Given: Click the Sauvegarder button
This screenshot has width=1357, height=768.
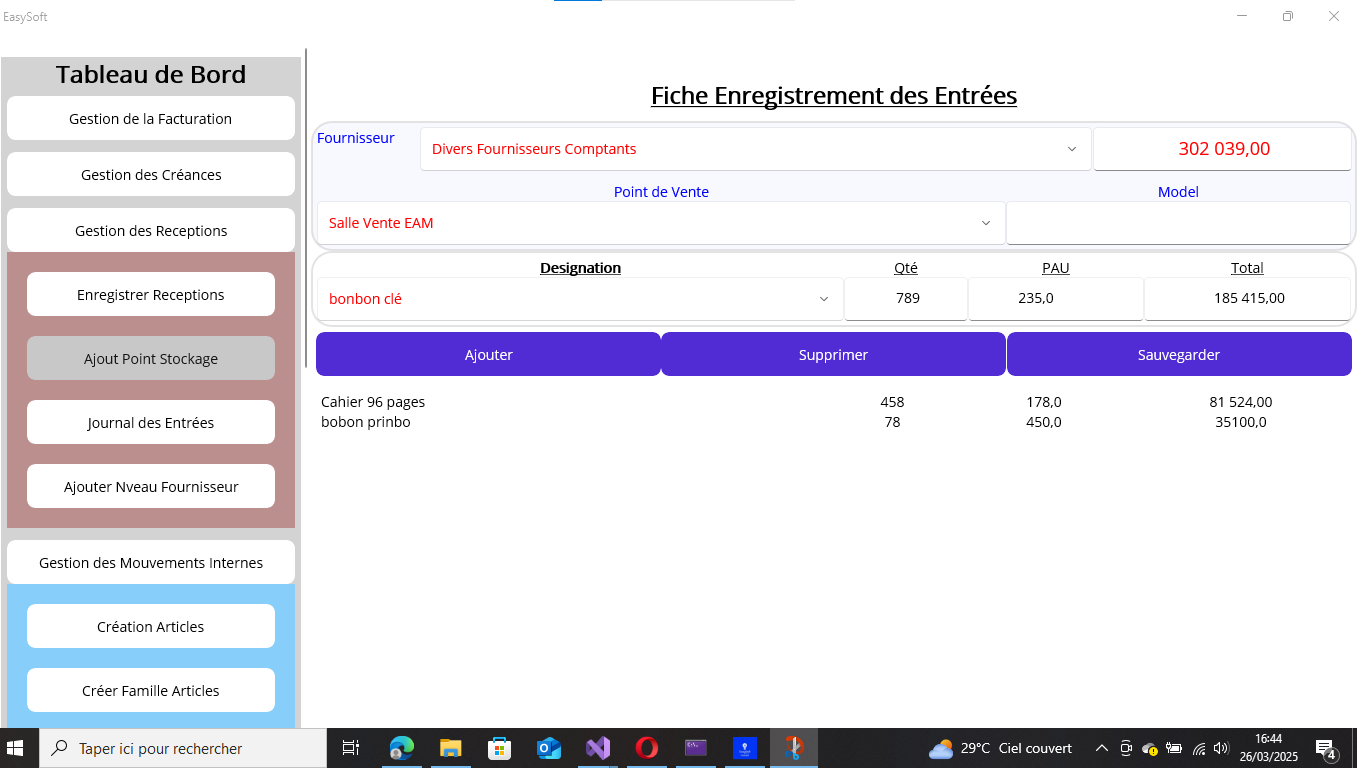Looking at the screenshot, I should tap(1178, 355).
